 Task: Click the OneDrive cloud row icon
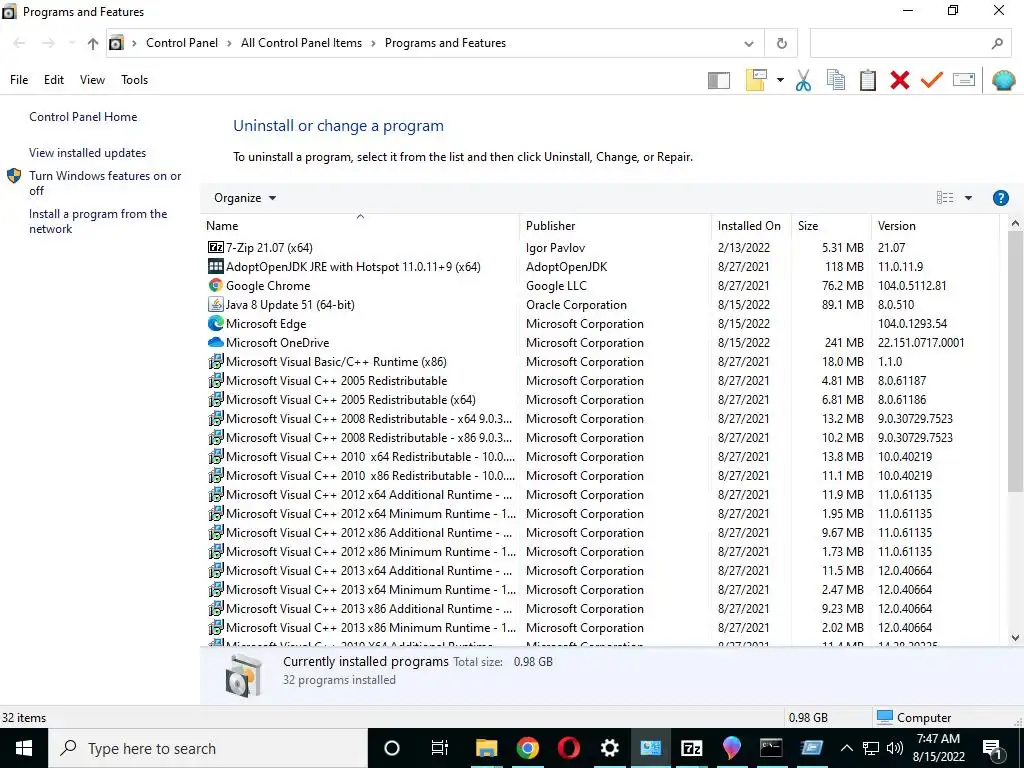pos(216,342)
